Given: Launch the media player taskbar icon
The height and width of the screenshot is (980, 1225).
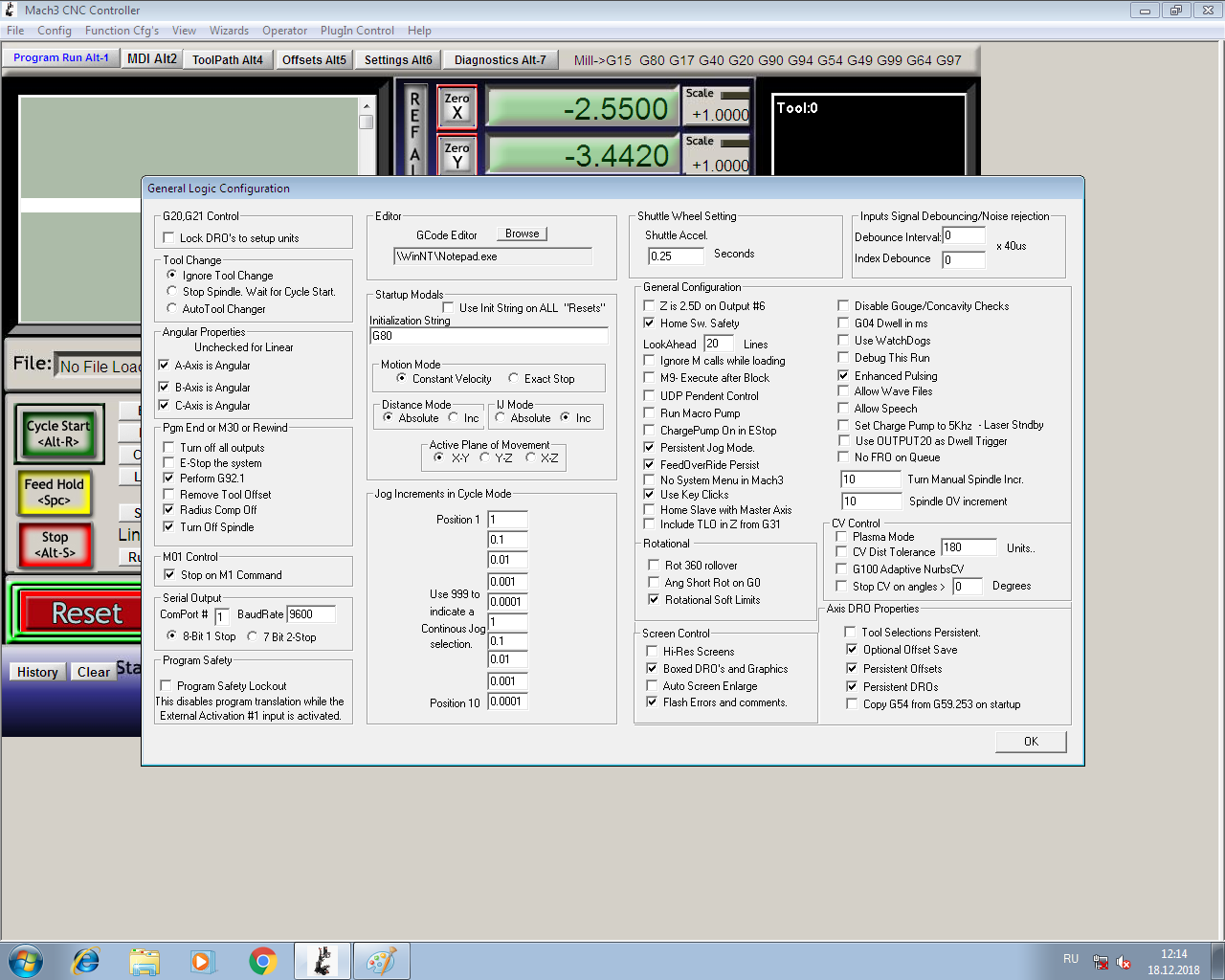Looking at the screenshot, I should click(x=202, y=961).
